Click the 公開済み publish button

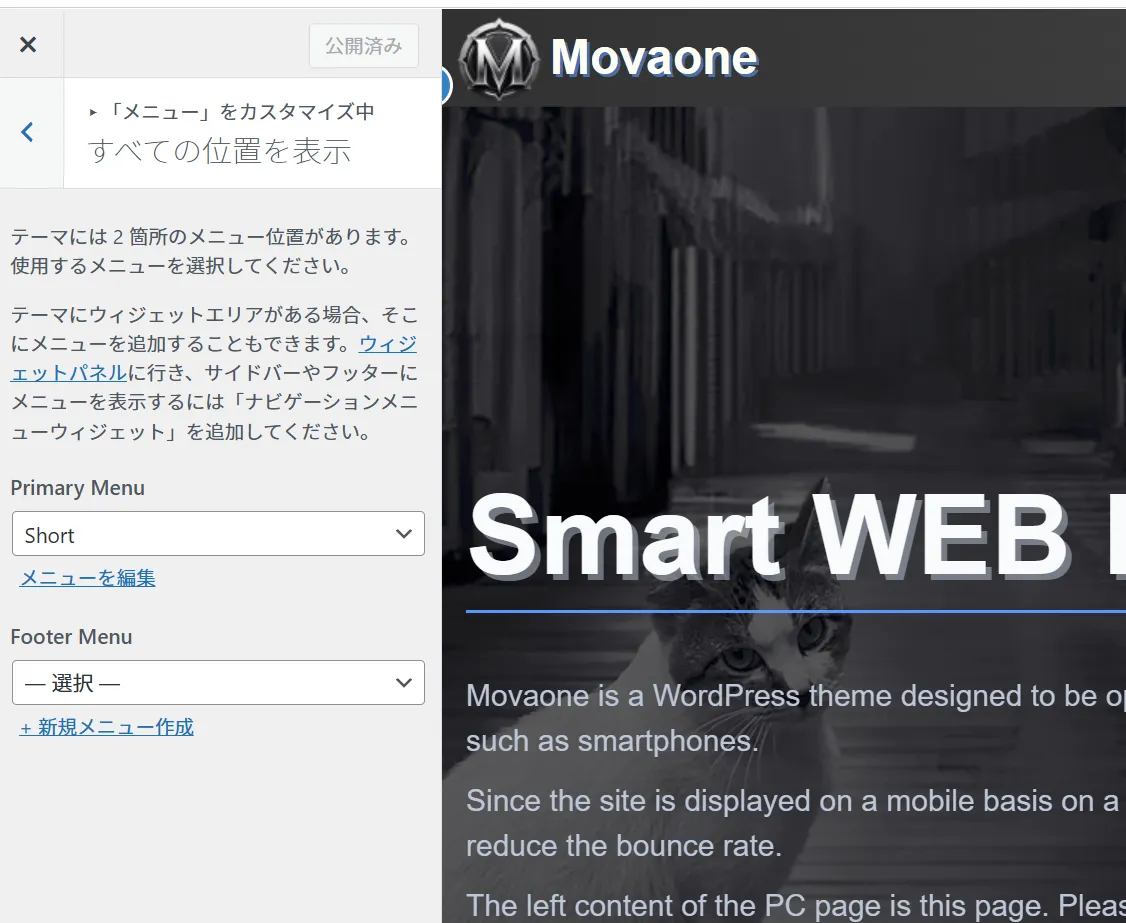[364, 46]
